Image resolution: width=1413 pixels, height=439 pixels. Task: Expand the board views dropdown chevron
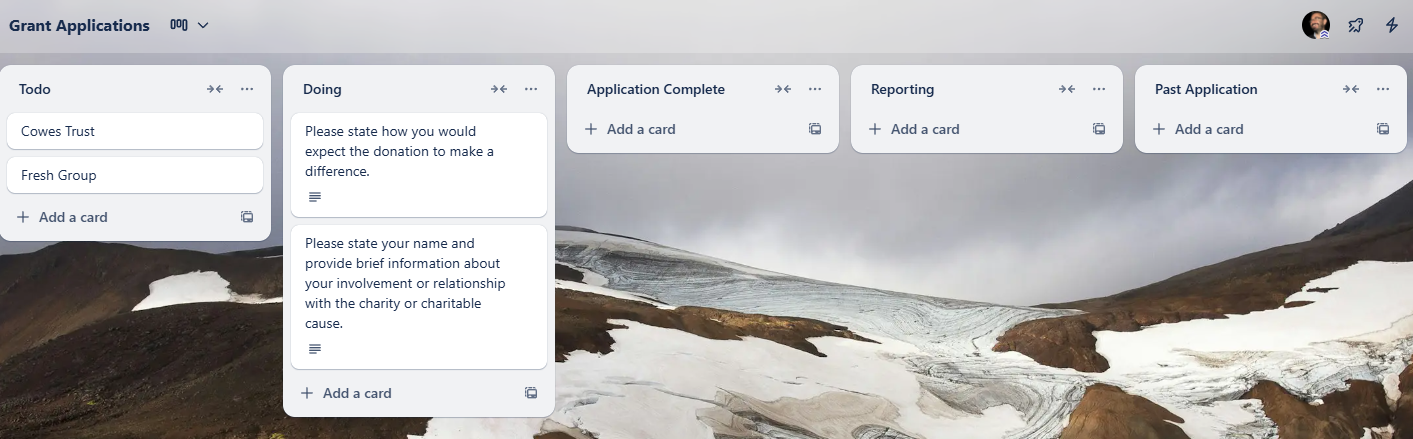pos(203,25)
